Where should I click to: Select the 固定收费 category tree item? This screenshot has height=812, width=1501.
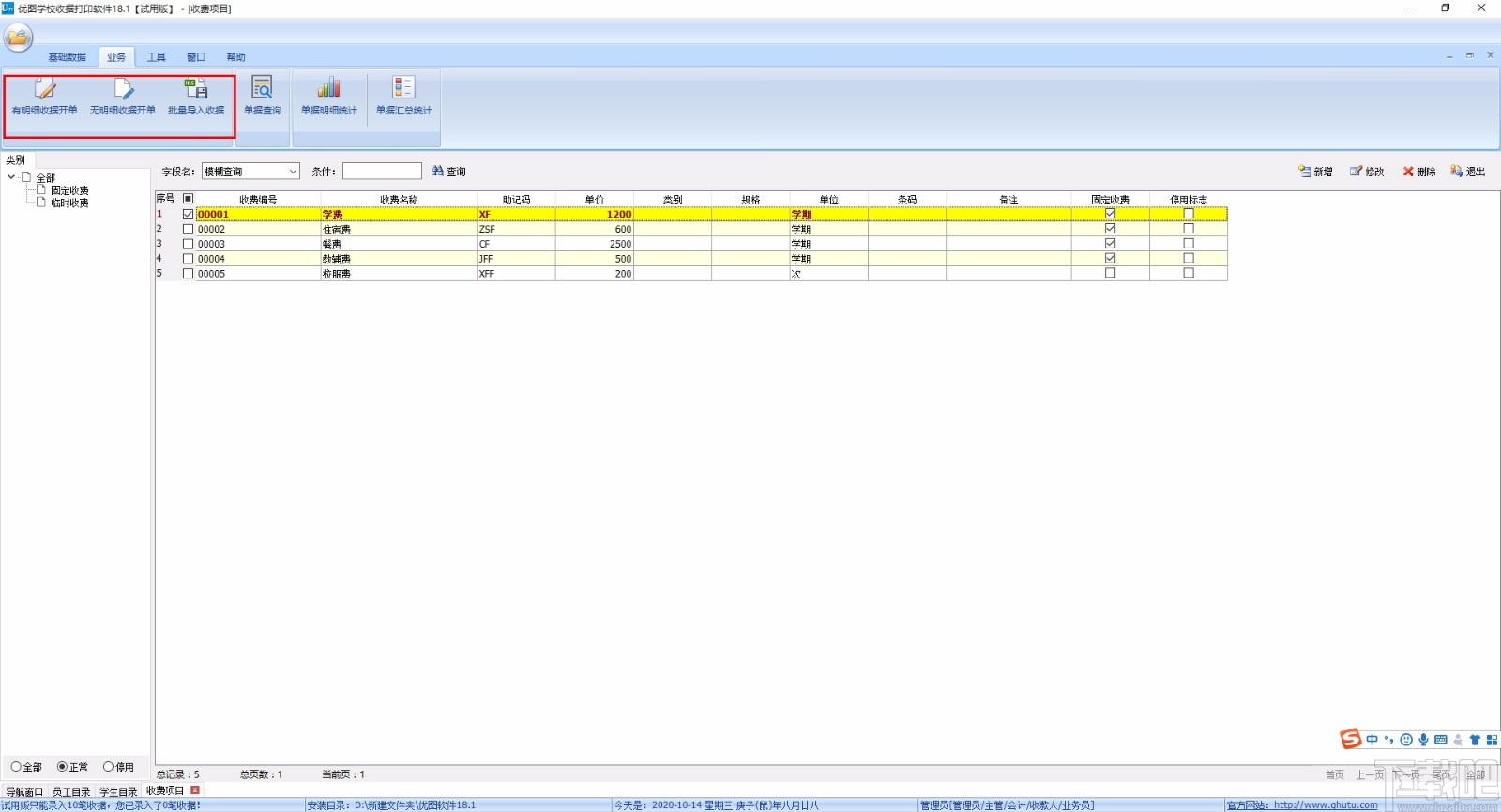coord(70,190)
